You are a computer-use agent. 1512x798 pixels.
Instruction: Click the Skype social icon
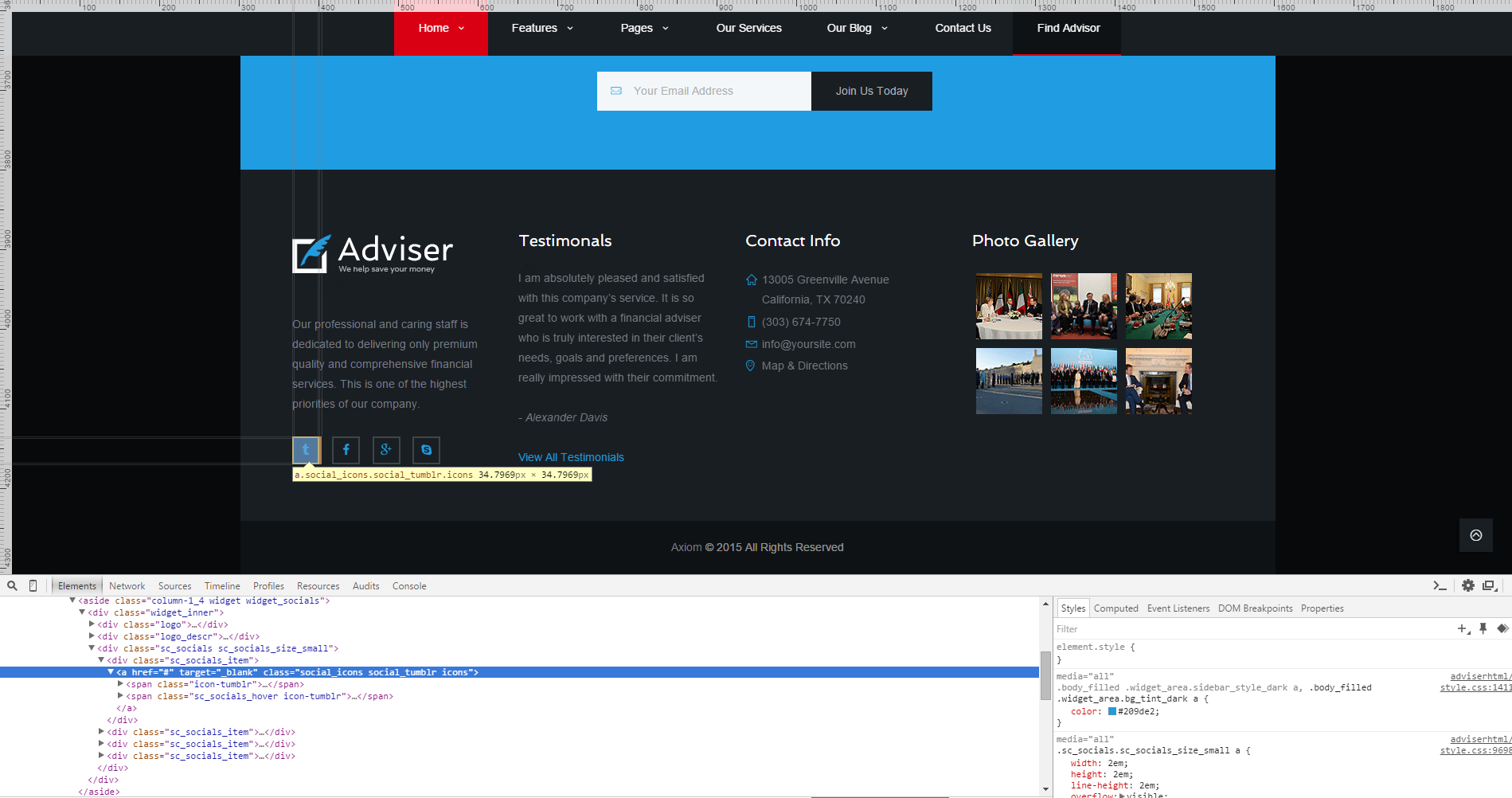(x=426, y=450)
